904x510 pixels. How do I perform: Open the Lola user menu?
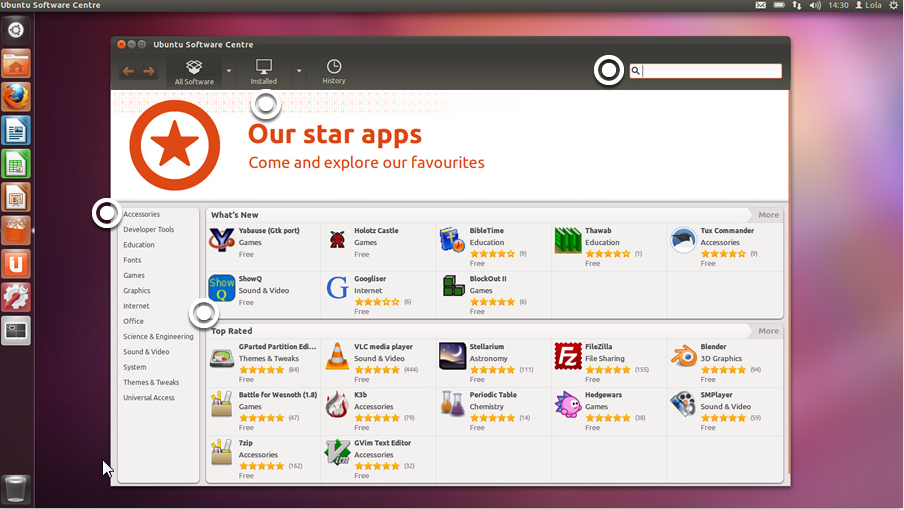(868, 5)
